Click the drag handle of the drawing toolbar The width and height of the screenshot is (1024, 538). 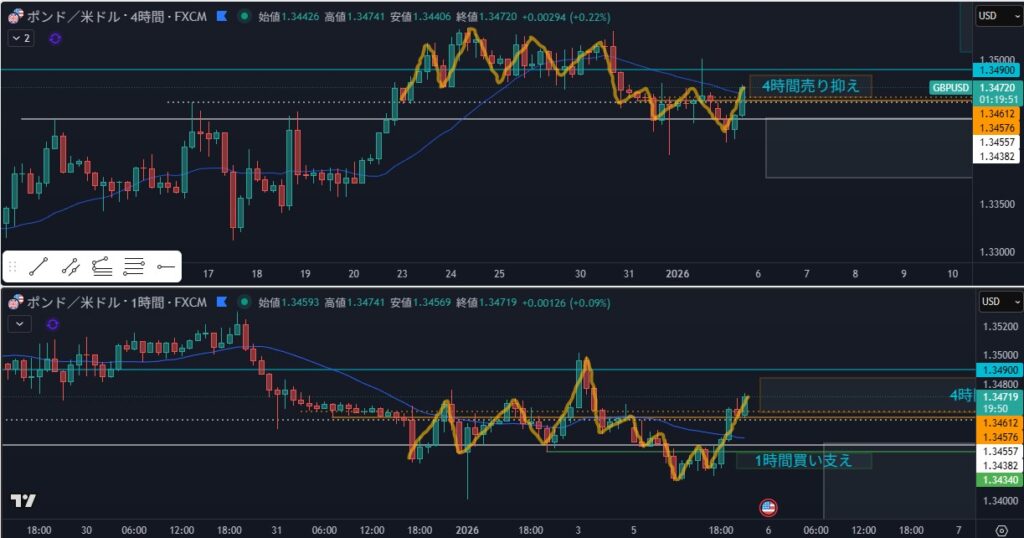tap(13, 266)
